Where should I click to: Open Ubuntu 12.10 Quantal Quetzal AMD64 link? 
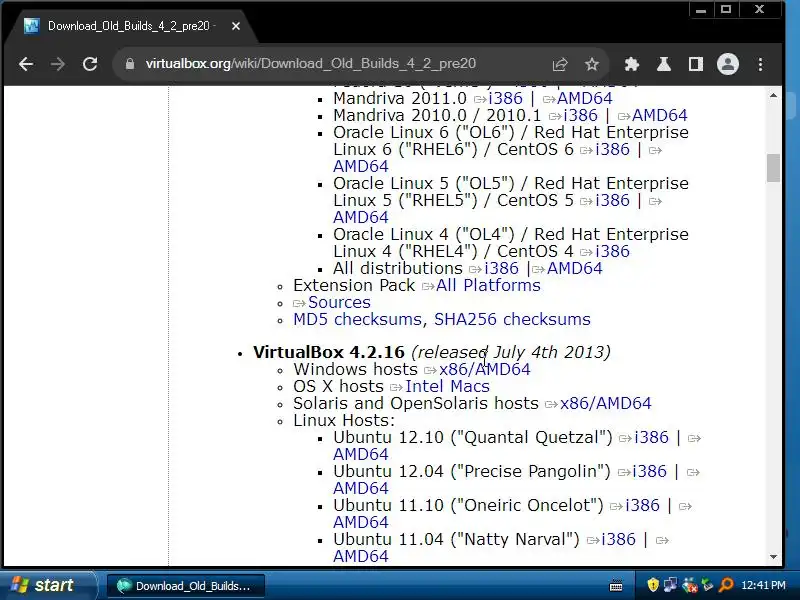361,454
